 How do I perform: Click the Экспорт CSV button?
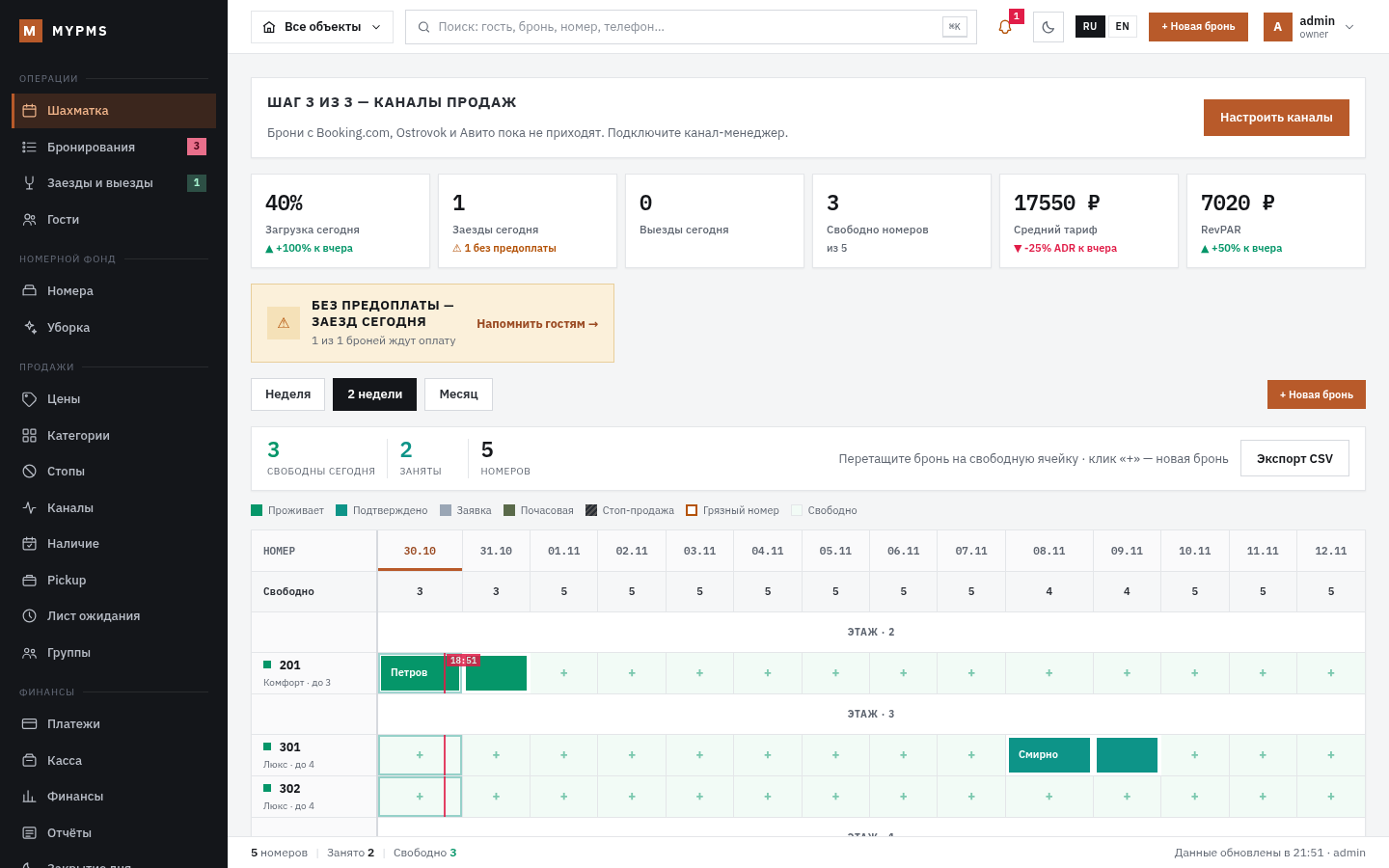point(1294,459)
